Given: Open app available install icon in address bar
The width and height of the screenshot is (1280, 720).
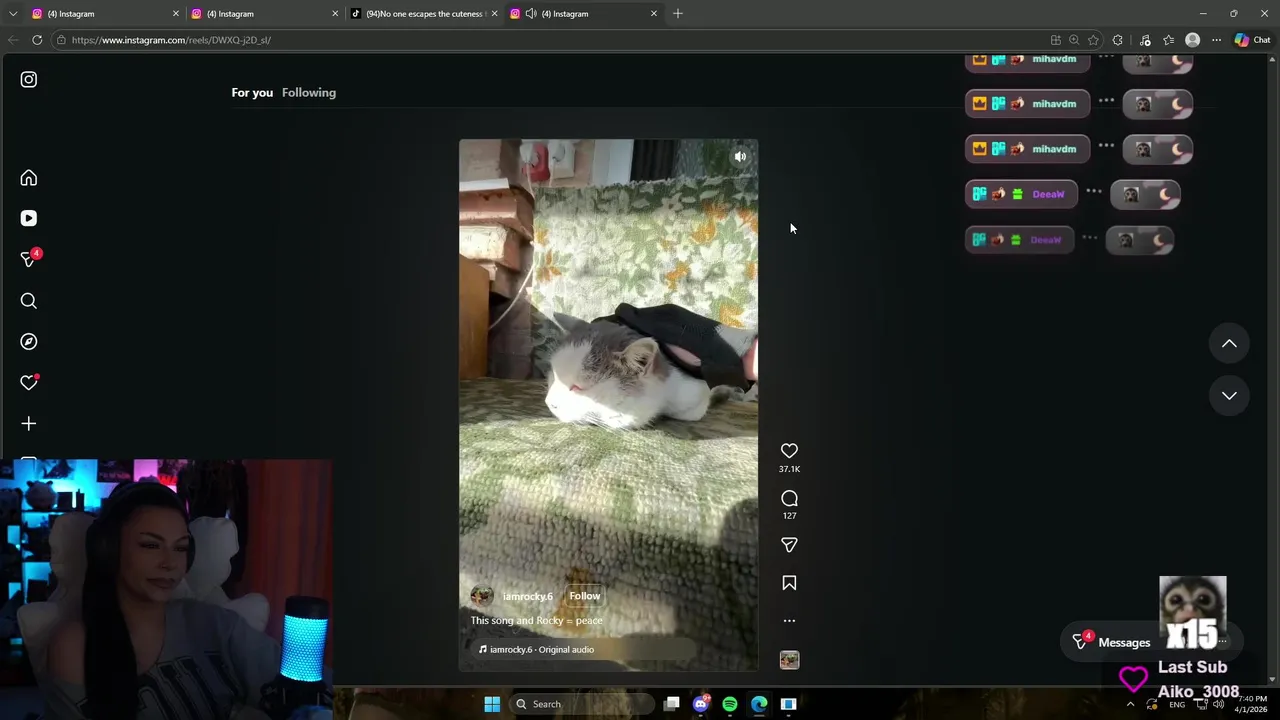Looking at the screenshot, I should (1055, 40).
